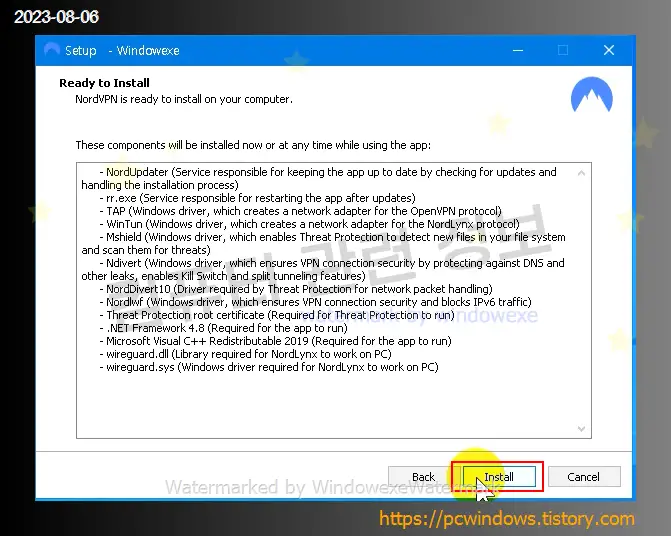Click the Ready to Install heading
This screenshot has height=536, width=671.
pos(104,83)
